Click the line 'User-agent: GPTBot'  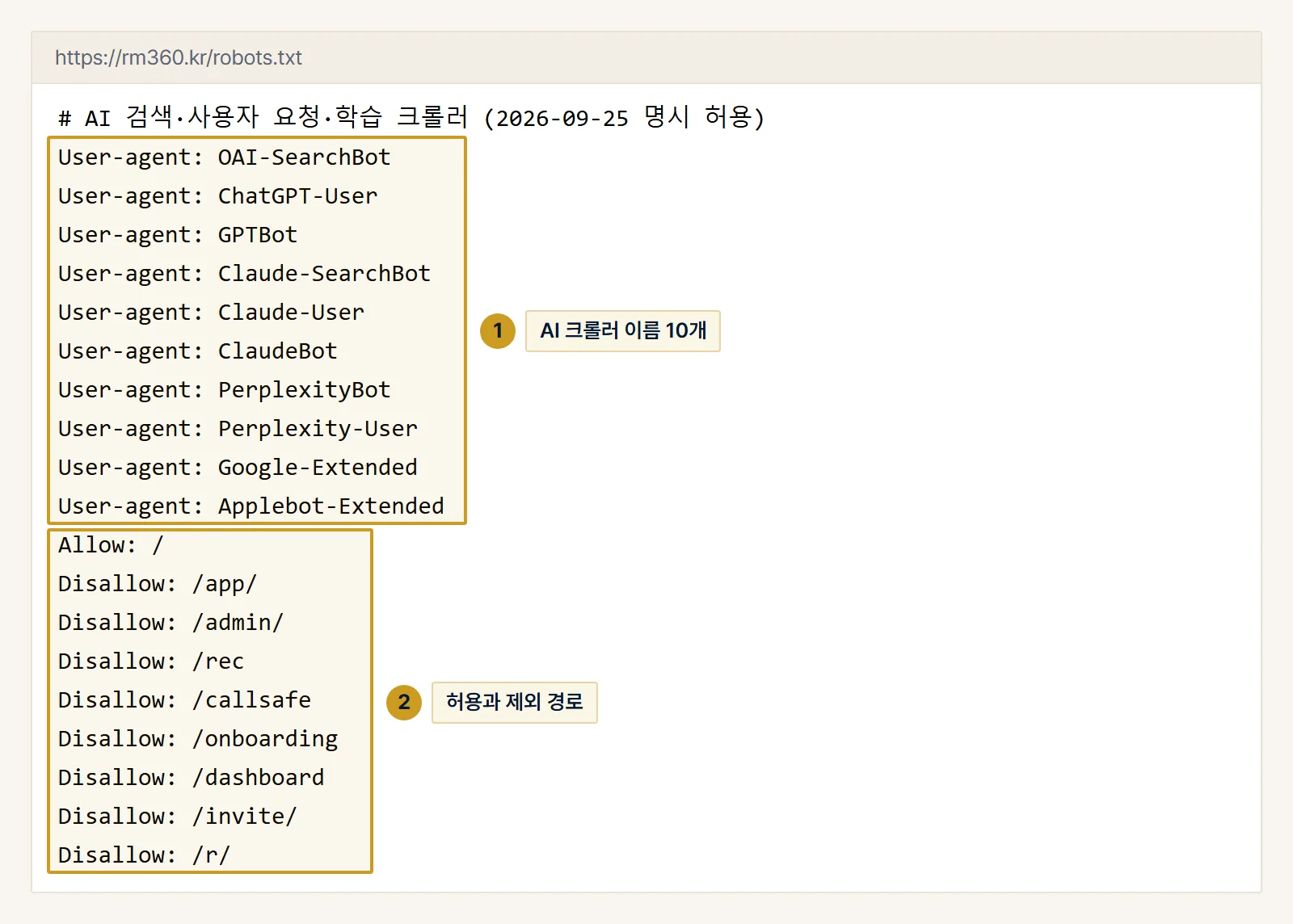[178, 235]
